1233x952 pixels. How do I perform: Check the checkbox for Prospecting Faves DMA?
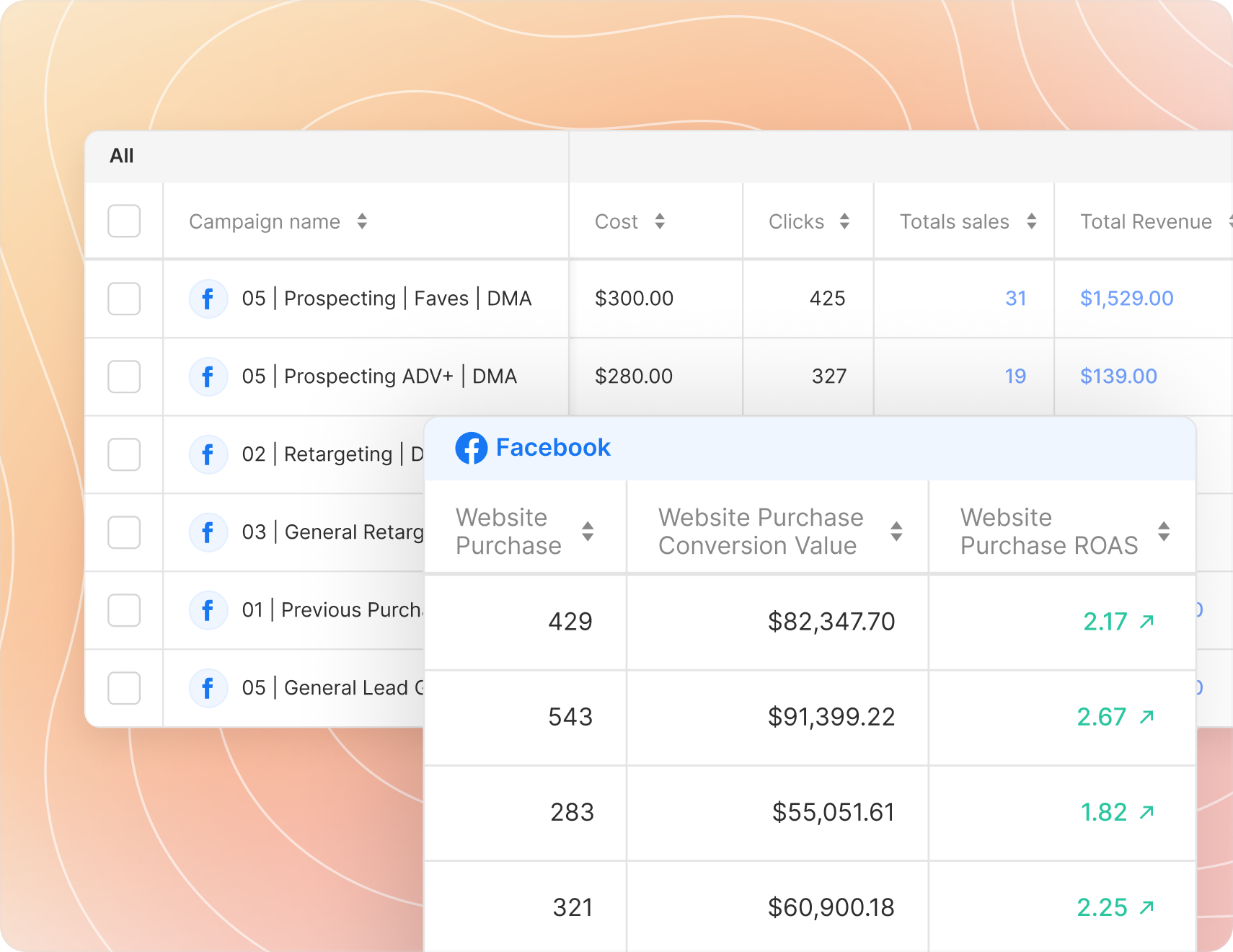tap(123, 298)
